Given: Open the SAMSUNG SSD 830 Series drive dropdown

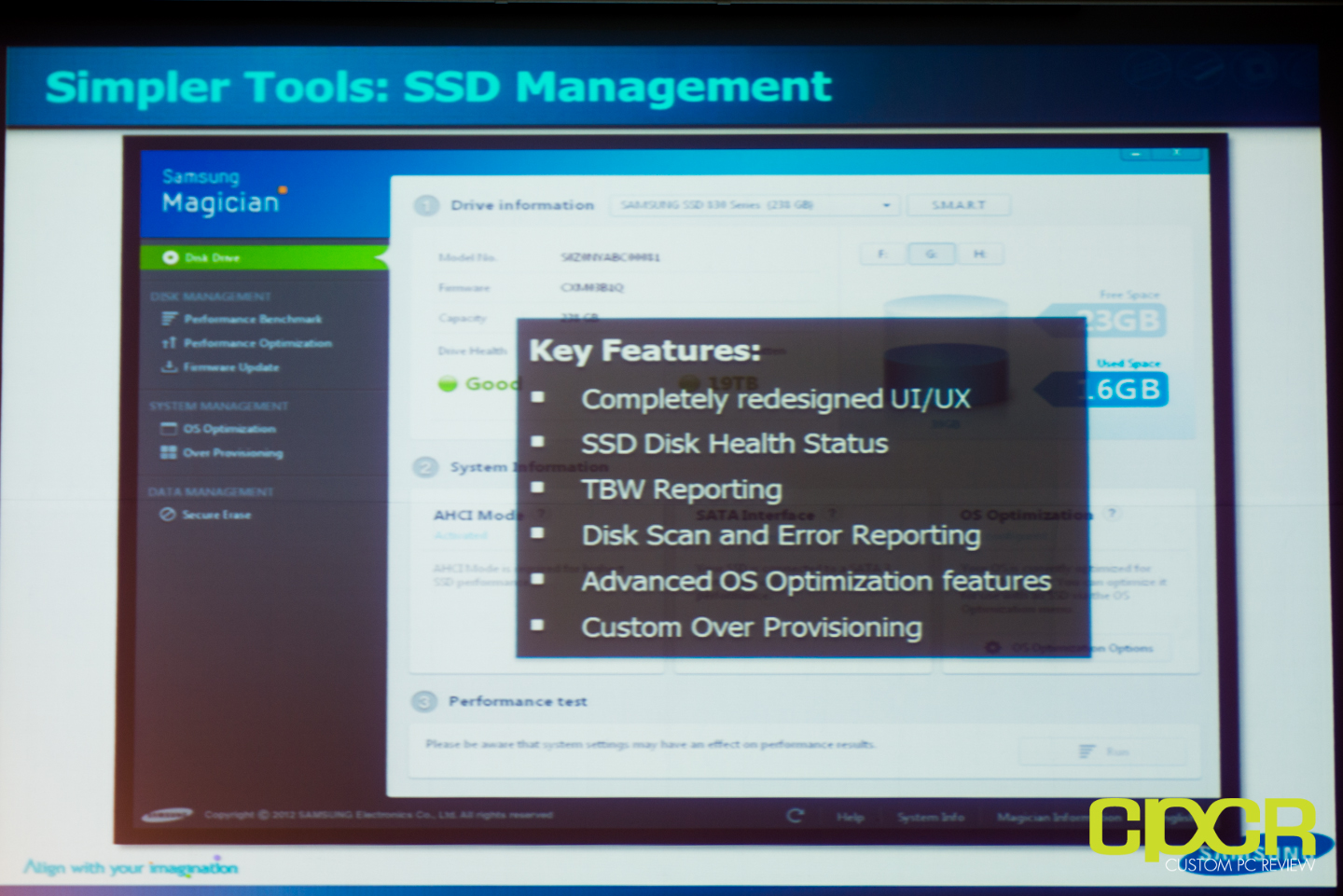Looking at the screenshot, I should [x=755, y=205].
